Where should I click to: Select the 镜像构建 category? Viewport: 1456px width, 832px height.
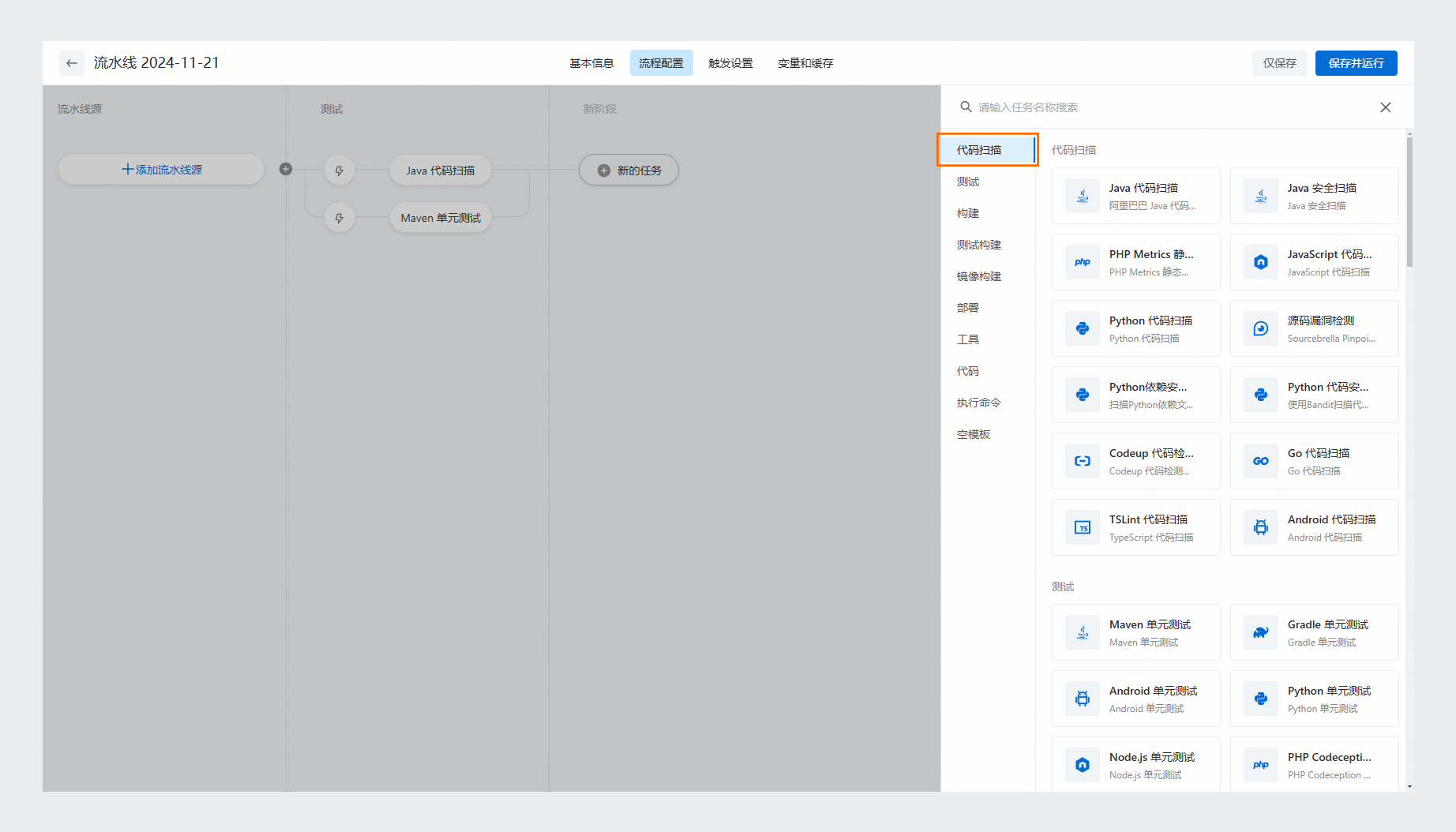987,276
